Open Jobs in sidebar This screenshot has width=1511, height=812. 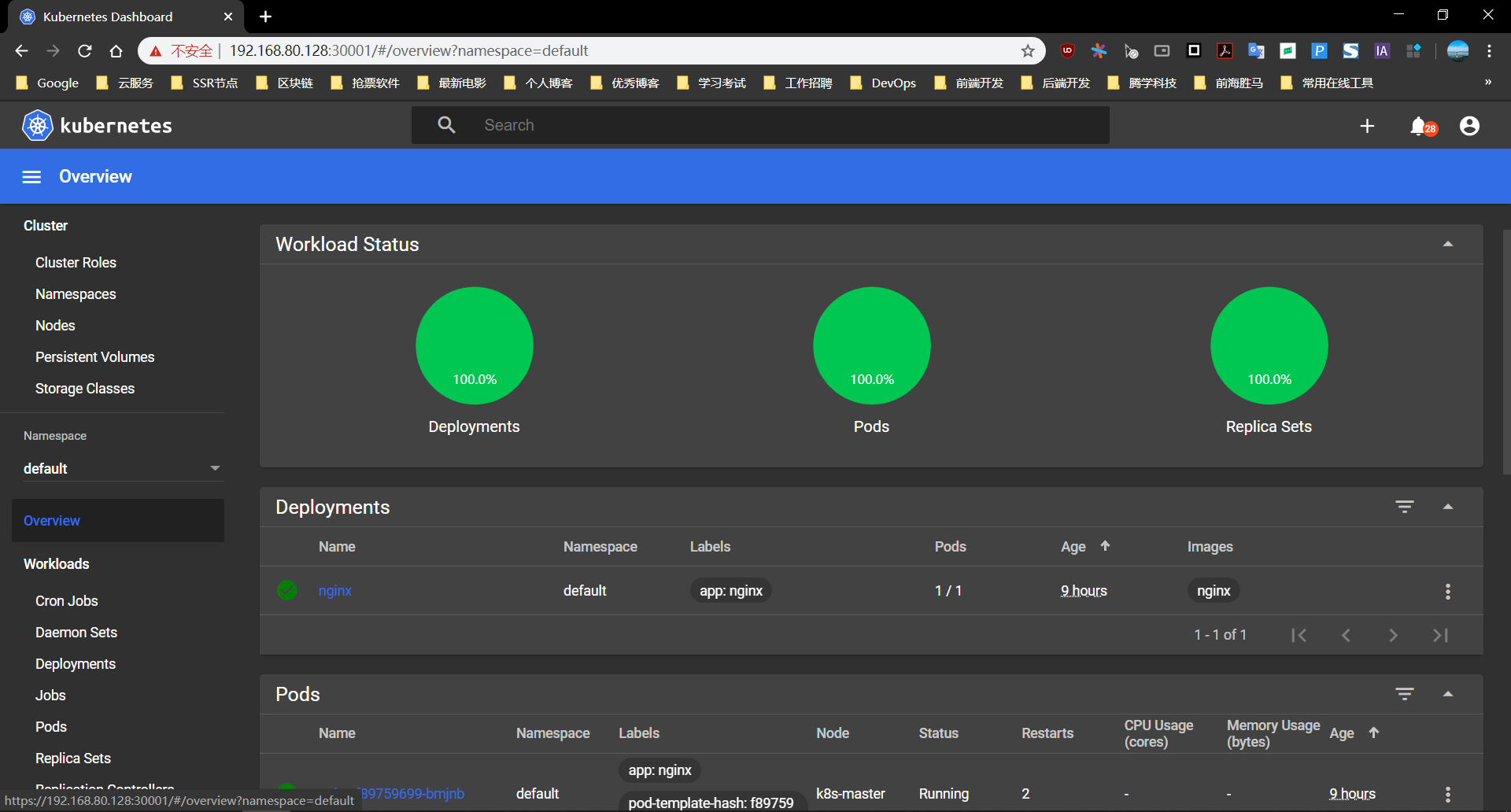point(50,696)
